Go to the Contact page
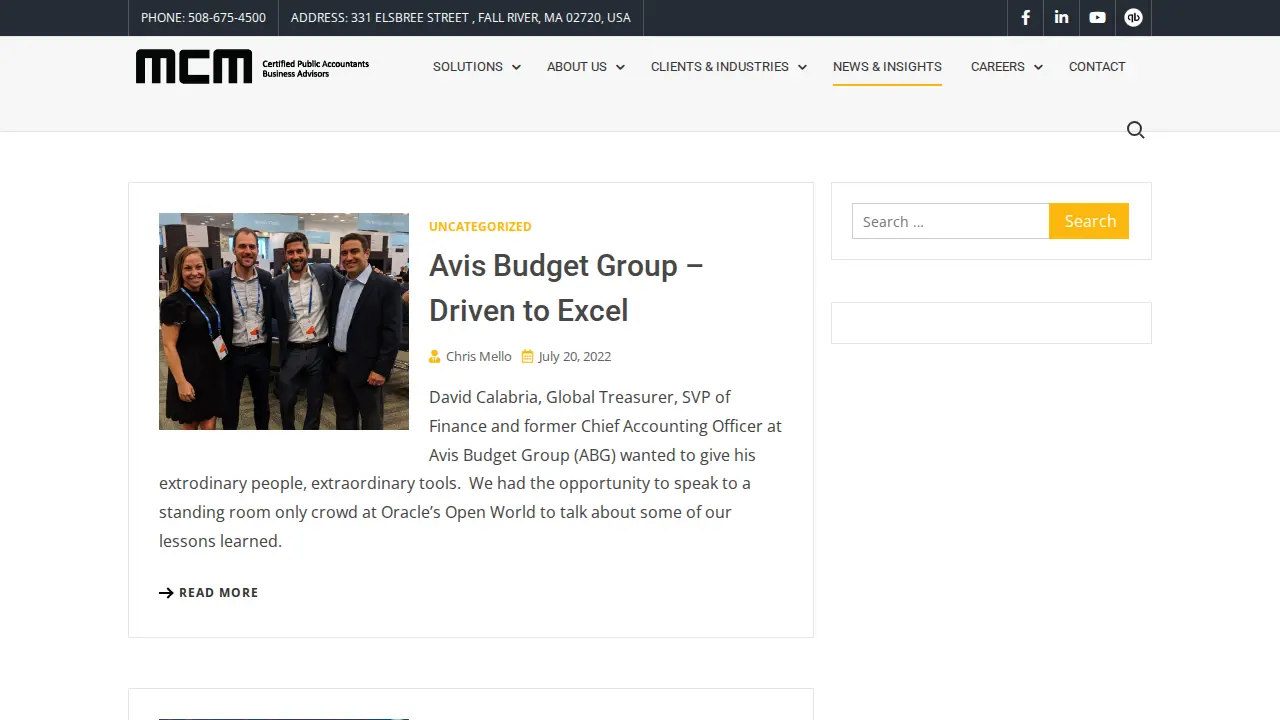 (x=1097, y=67)
